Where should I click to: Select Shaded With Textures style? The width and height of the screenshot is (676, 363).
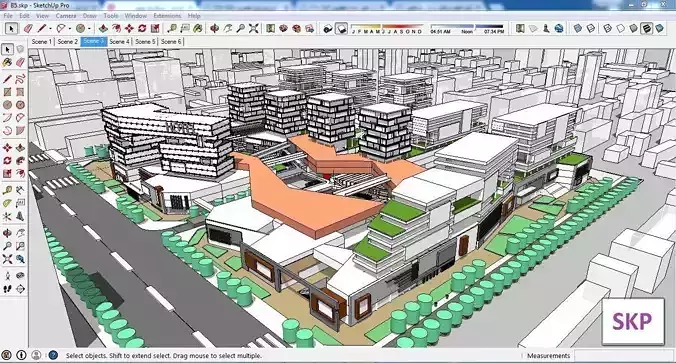646,28
